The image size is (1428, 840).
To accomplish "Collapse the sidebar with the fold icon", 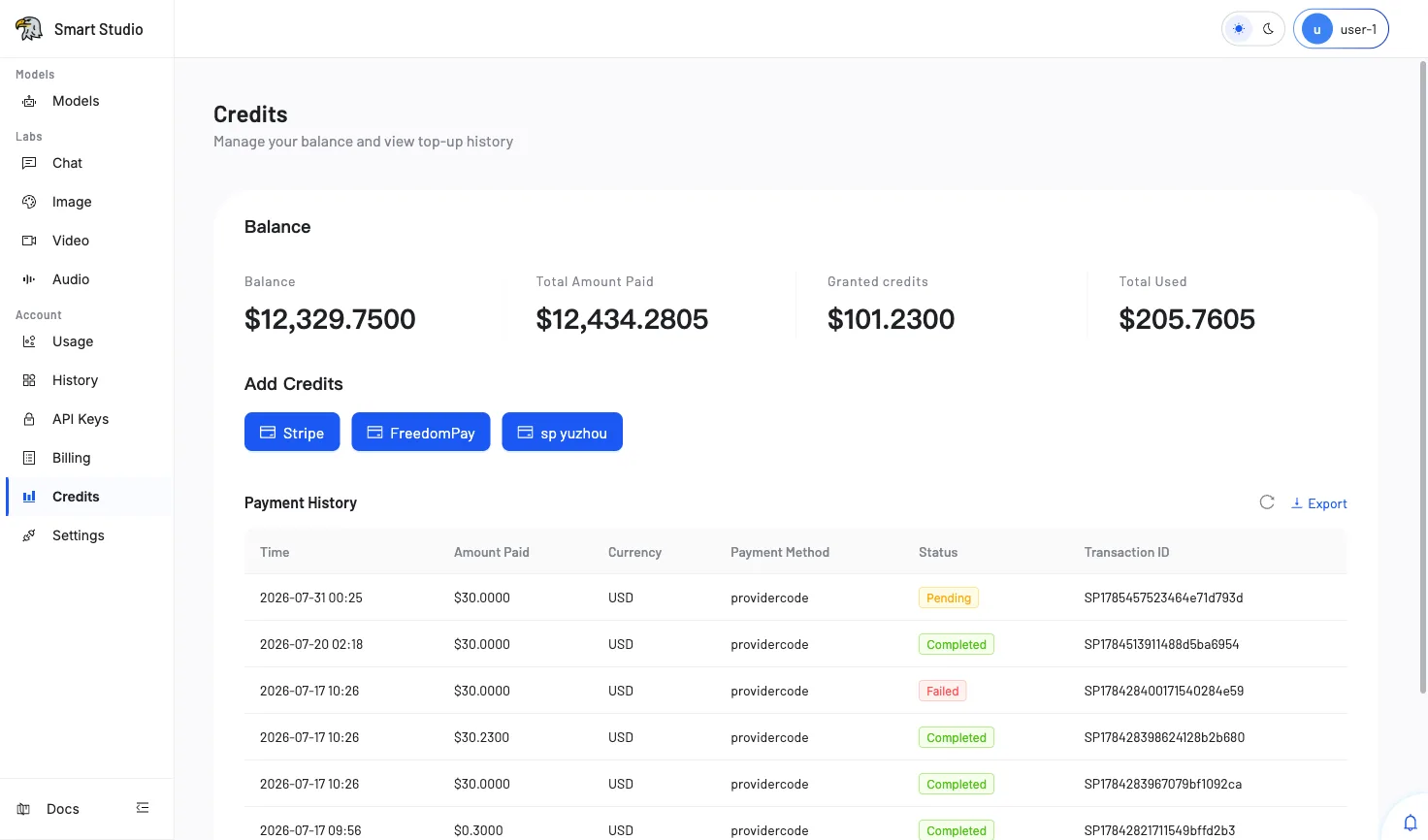I will 143,808.
